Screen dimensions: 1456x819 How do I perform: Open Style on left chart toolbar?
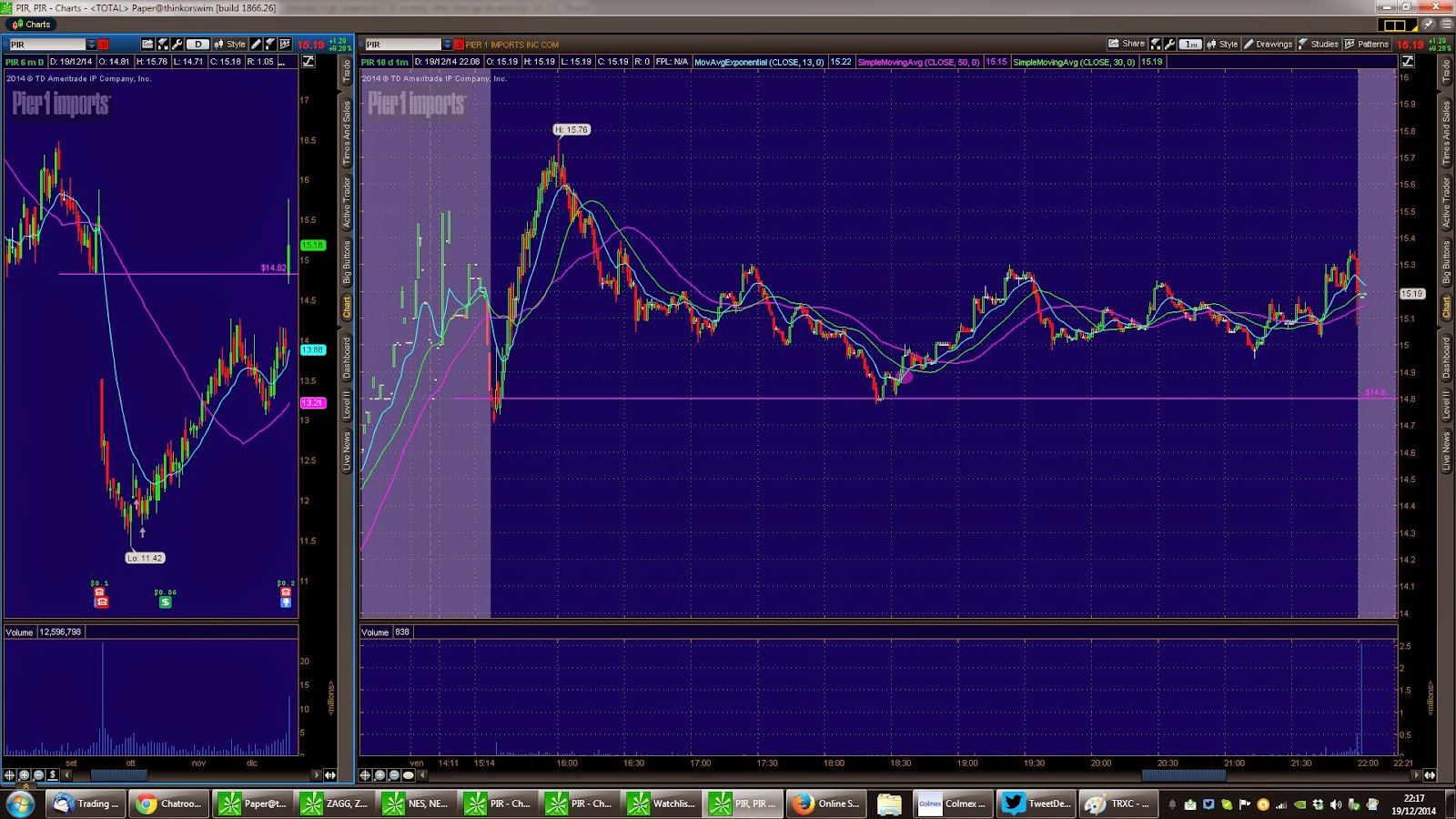point(230,44)
